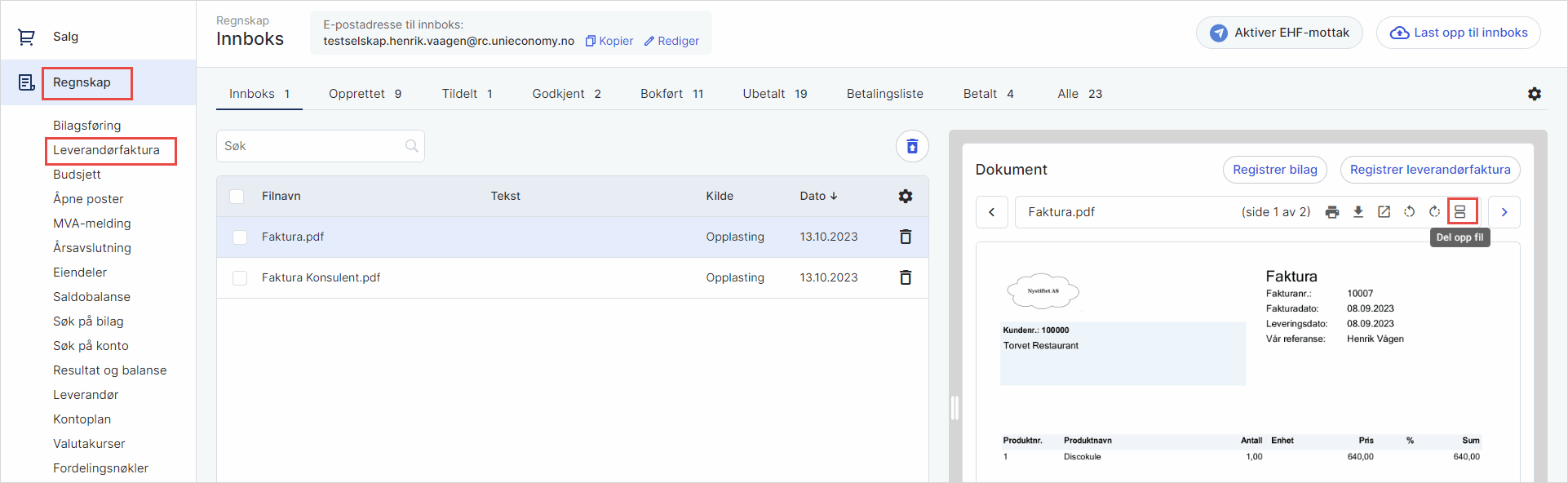Tick the Faktura Konsulent.pdf checkbox

pyautogui.click(x=240, y=278)
